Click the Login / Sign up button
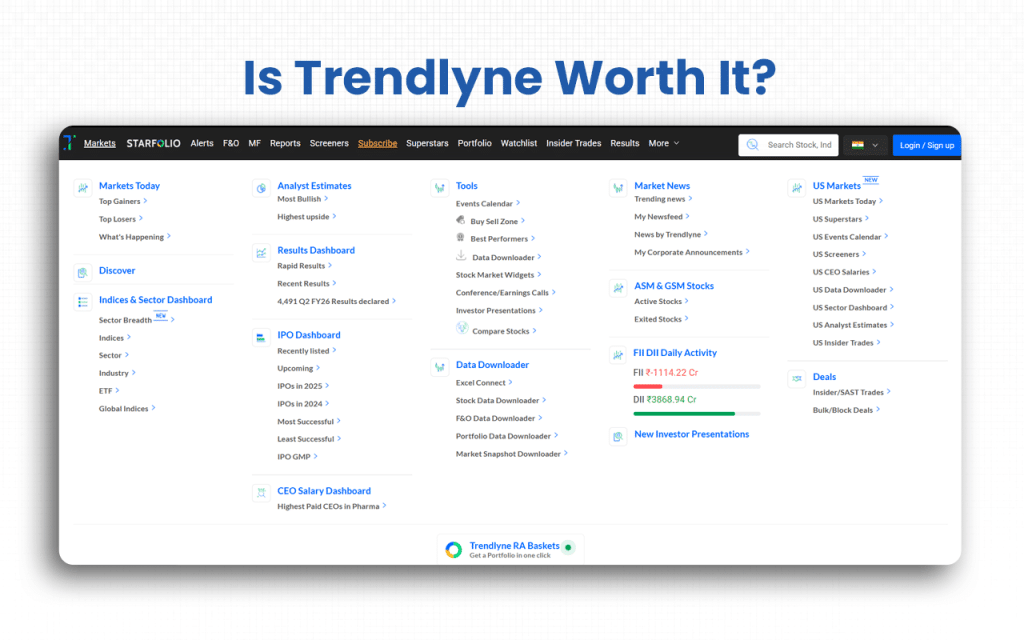1024x640 pixels. click(926, 144)
